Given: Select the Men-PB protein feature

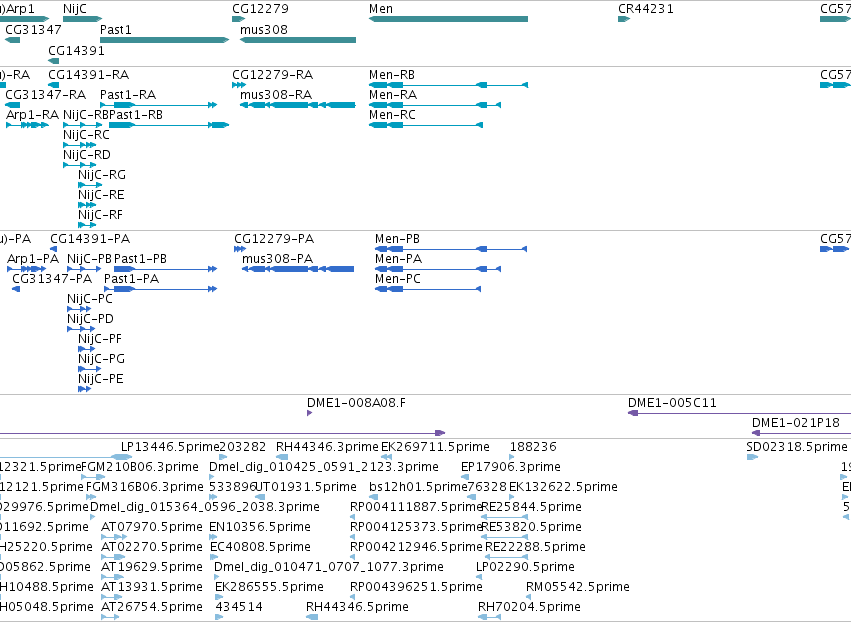Looking at the screenshot, I should [451, 249].
